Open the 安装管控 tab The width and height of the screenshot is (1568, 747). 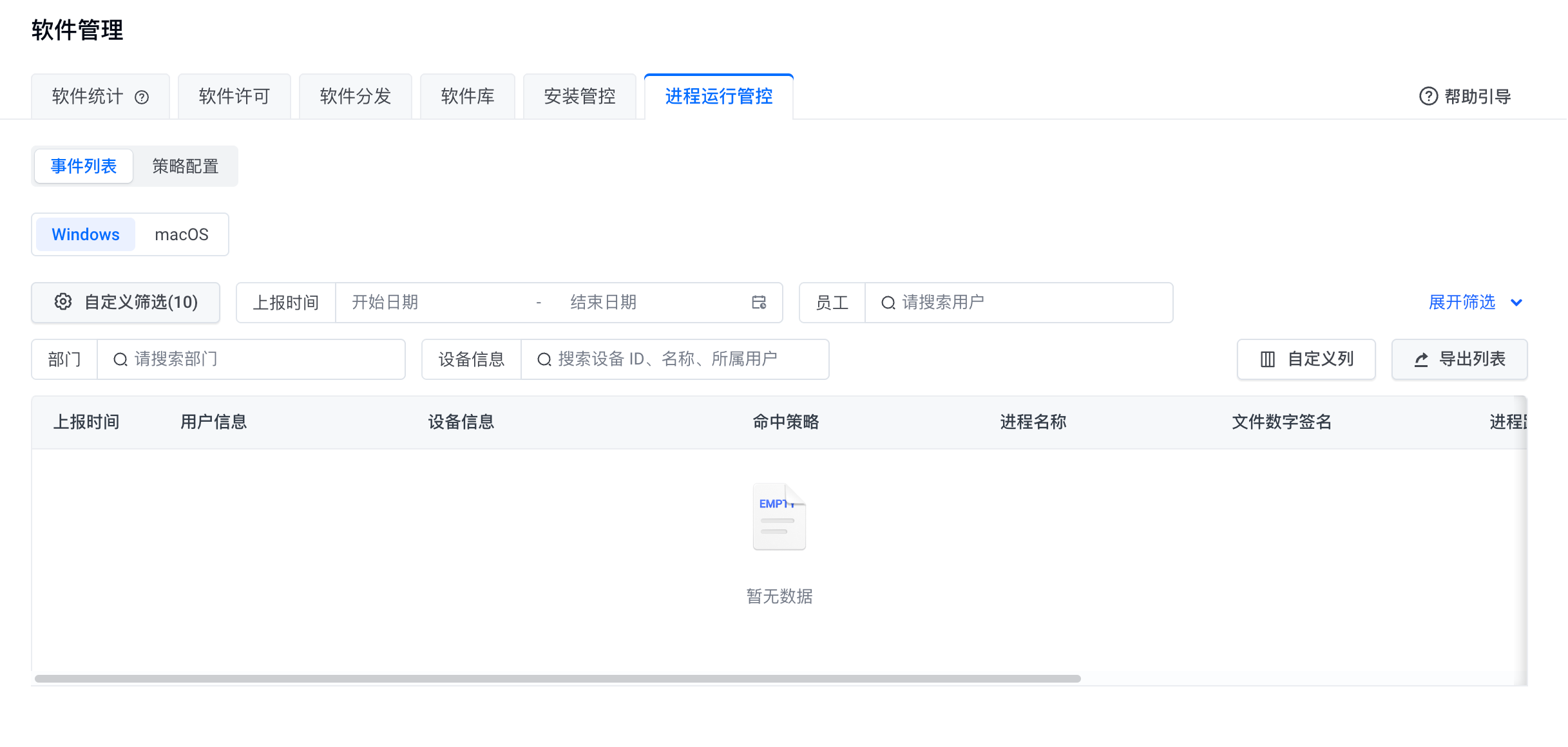(579, 97)
